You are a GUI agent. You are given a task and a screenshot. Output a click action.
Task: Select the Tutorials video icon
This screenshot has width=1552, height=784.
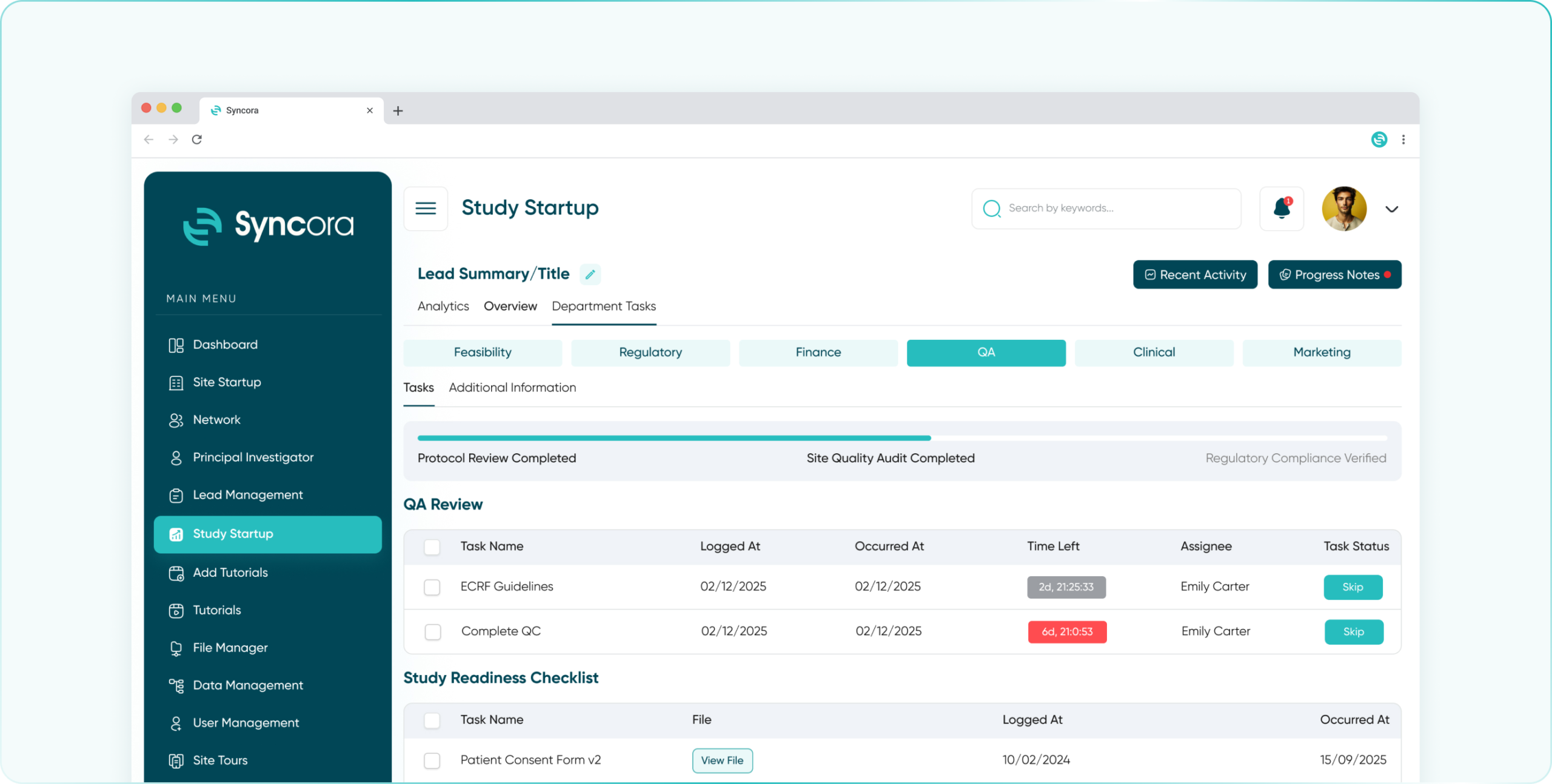pyautogui.click(x=176, y=610)
